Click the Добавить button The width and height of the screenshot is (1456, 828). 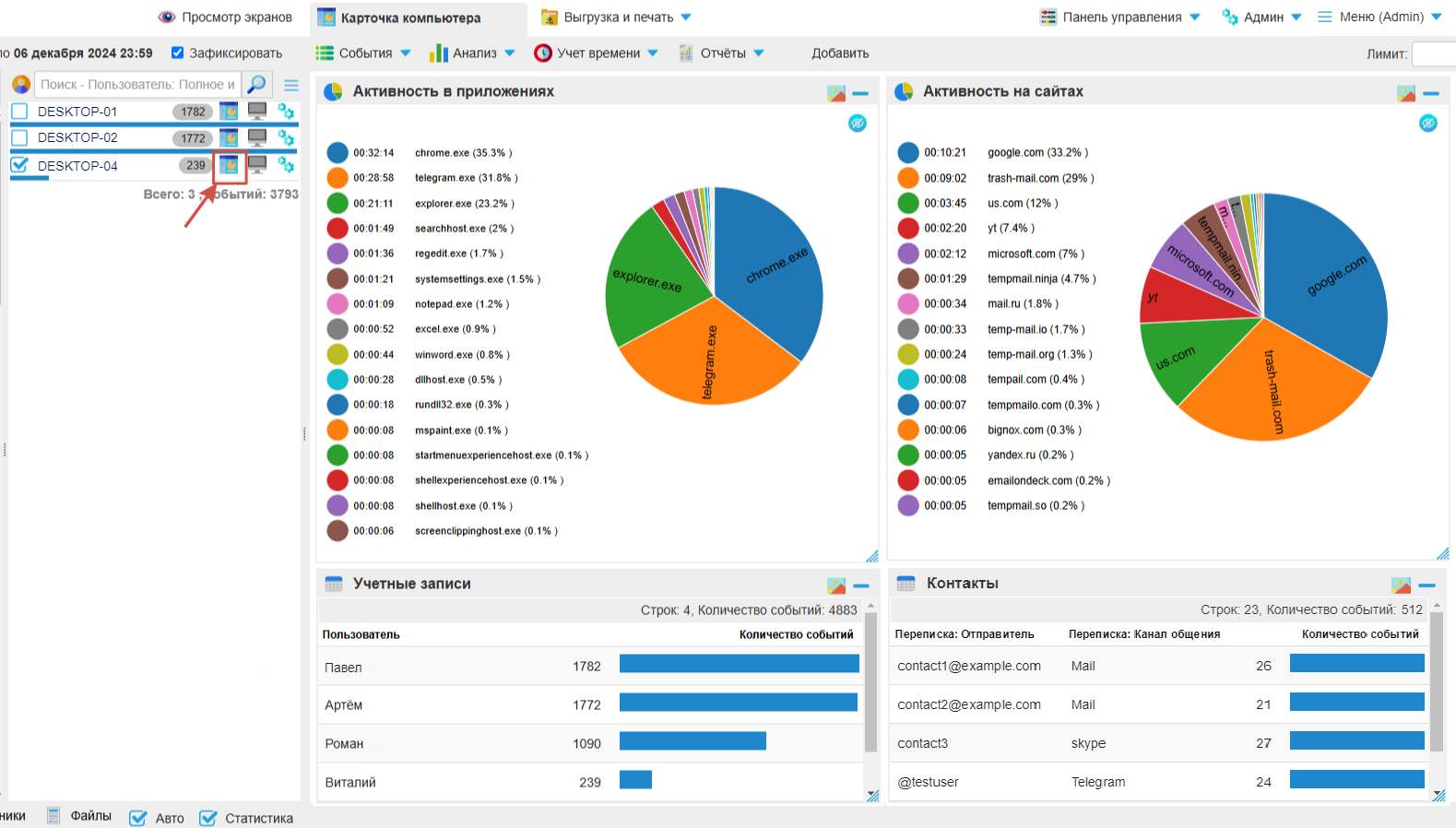[840, 53]
